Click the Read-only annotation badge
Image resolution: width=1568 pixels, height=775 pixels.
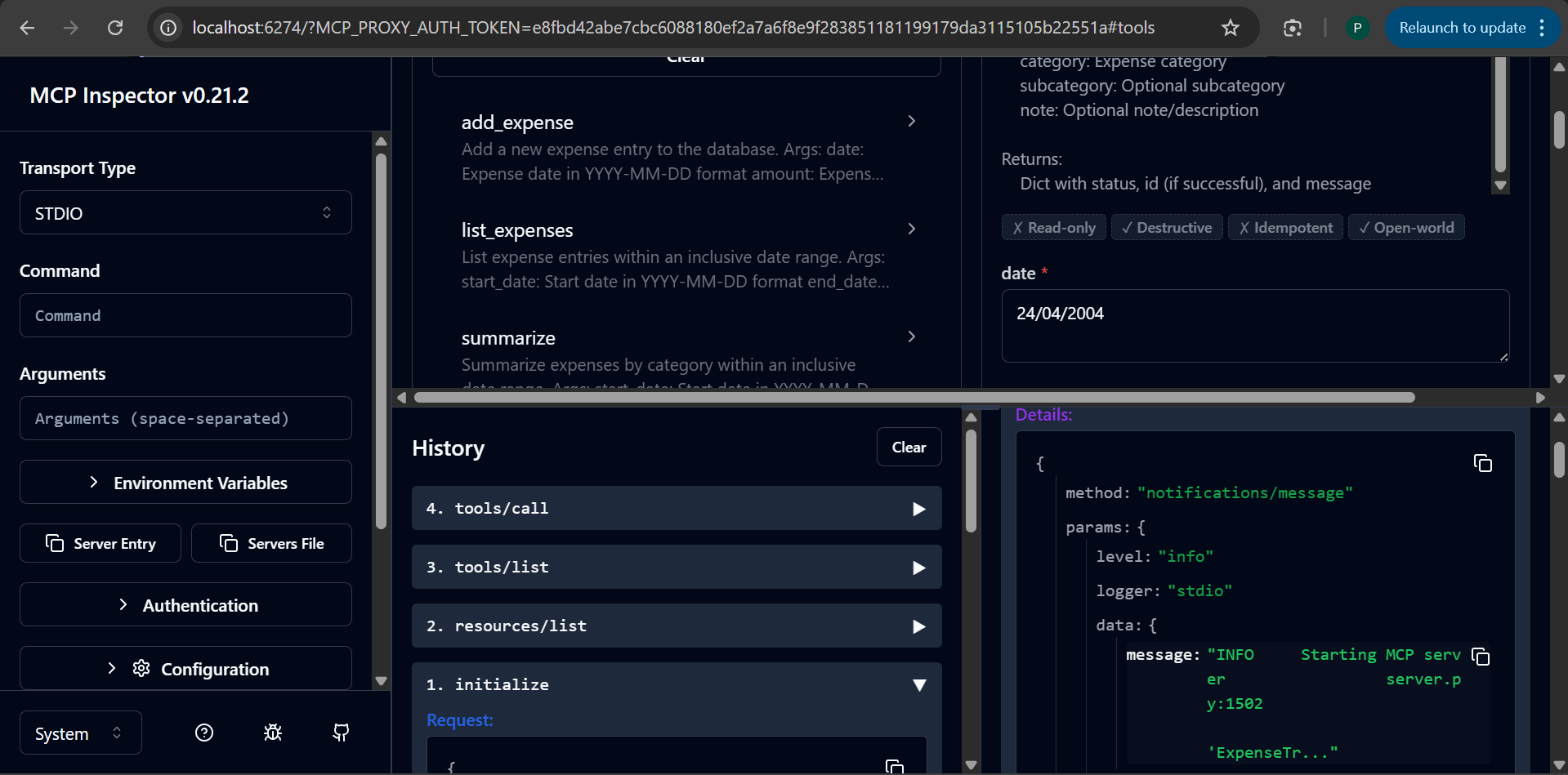point(1054,228)
